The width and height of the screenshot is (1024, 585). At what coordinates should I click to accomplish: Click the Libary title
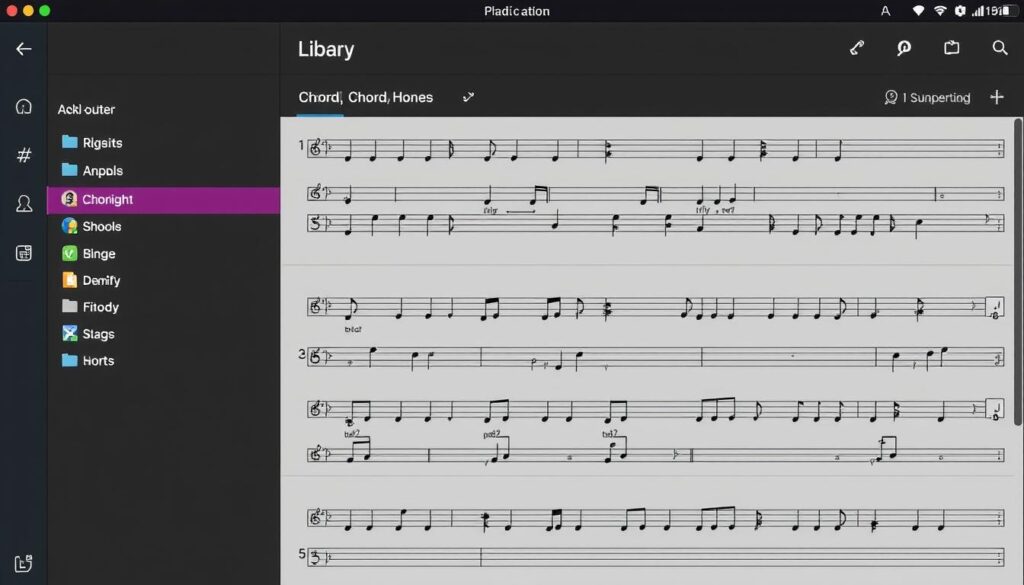(326, 49)
